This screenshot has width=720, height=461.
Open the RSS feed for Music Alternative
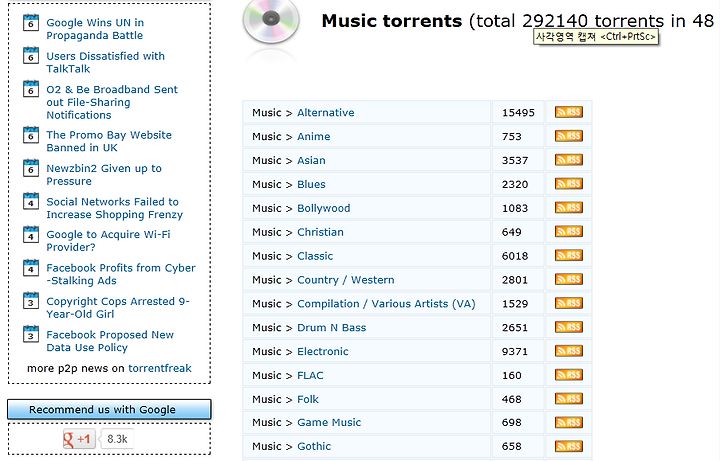[x=568, y=112]
